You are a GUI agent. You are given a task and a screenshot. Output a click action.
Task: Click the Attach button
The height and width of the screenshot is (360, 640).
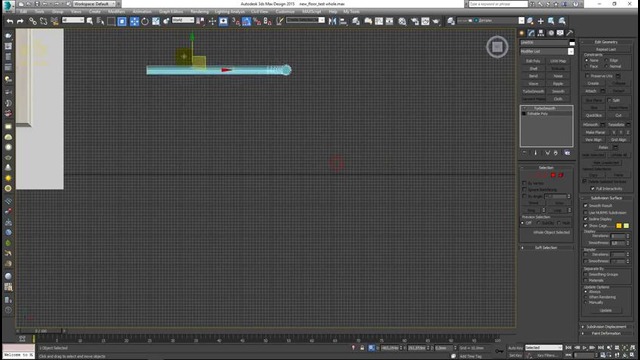(591, 91)
